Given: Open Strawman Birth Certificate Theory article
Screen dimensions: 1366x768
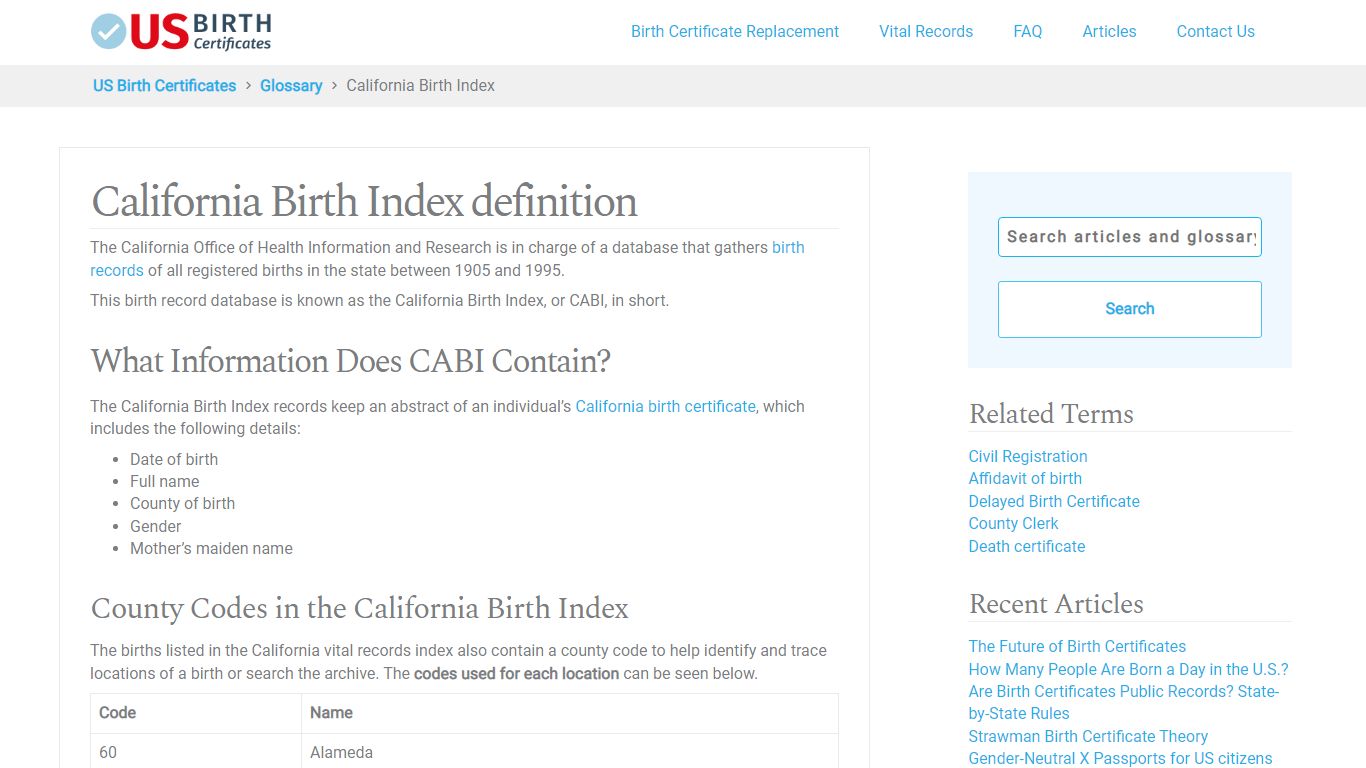Looking at the screenshot, I should (x=1088, y=736).
